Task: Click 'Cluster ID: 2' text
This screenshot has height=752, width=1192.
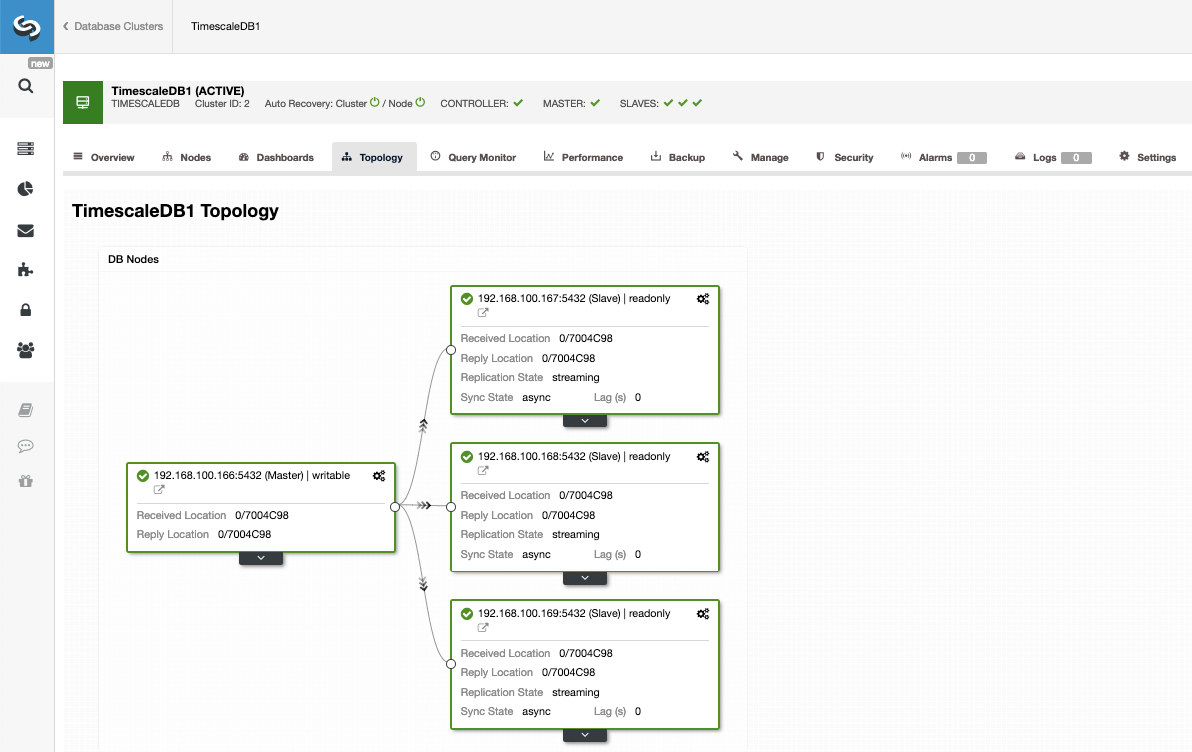Action: [222, 103]
